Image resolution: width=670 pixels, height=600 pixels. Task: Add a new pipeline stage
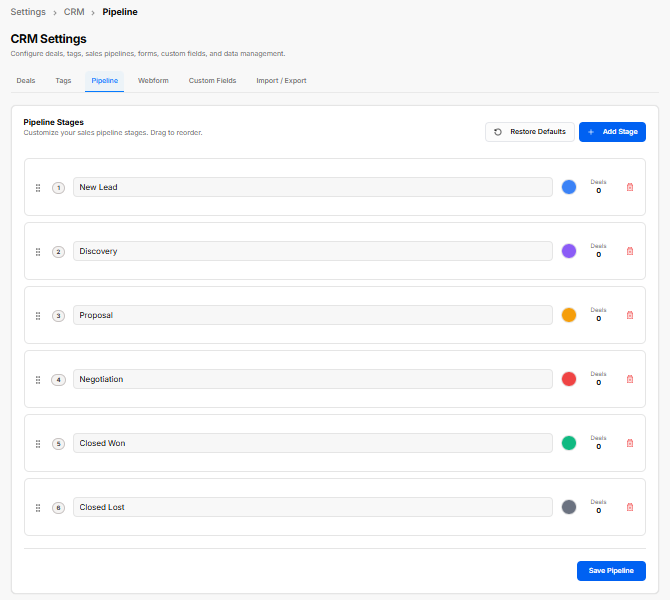pyautogui.click(x=612, y=132)
